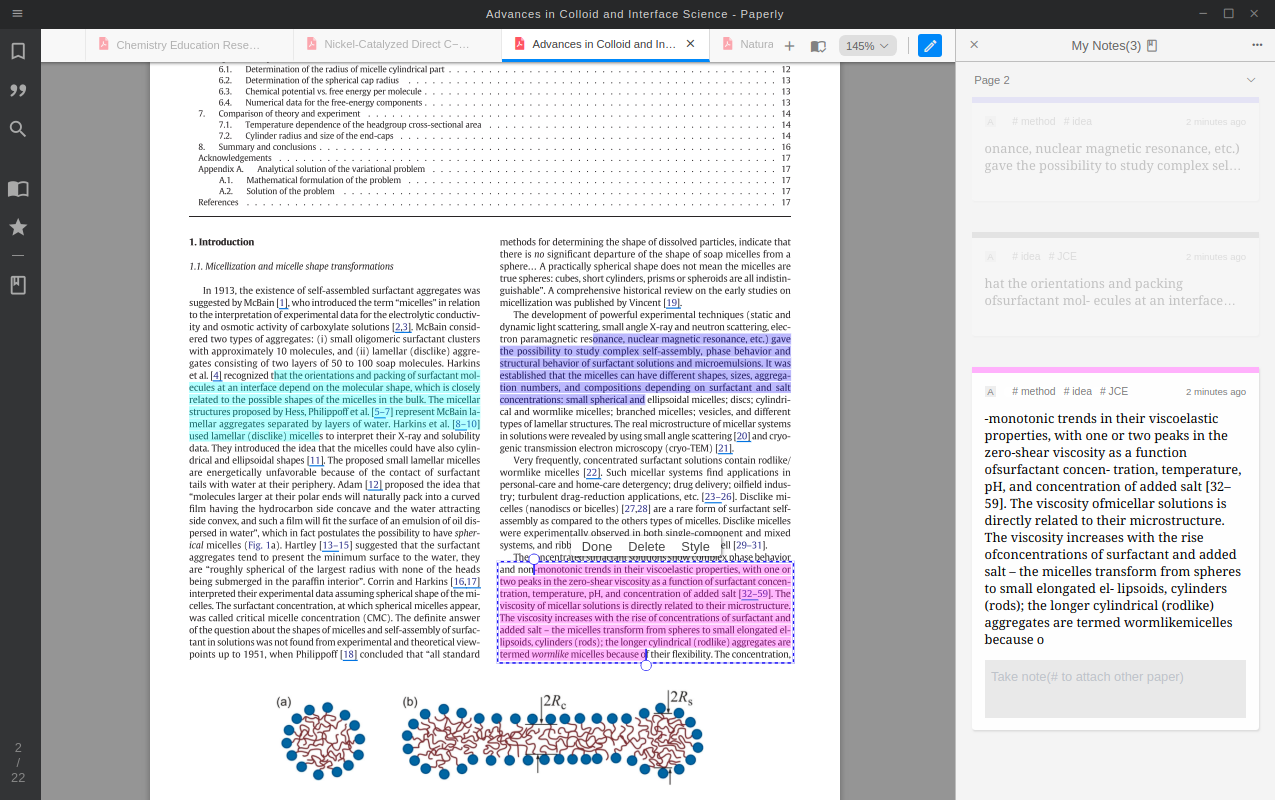The height and width of the screenshot is (800, 1275).
Task: Open the second note card starting 'hat the orientations'
Action: [1115, 287]
